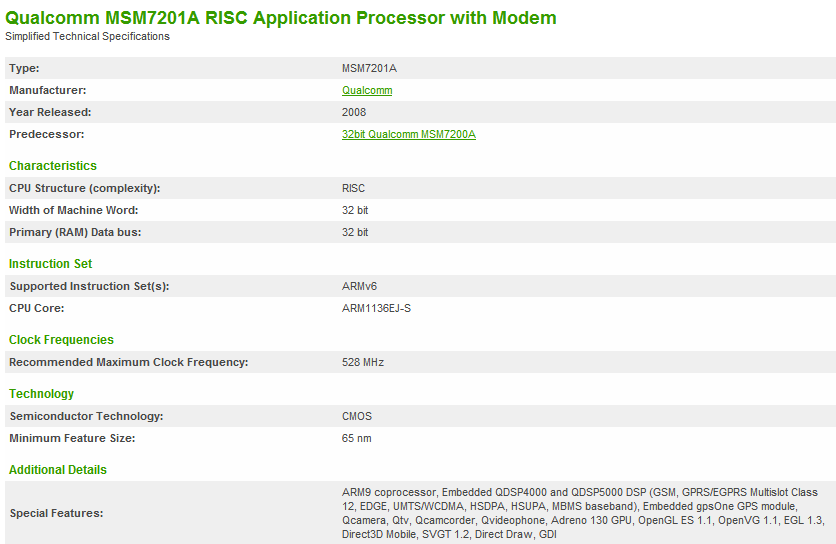Screen dimensions: 836x544
Task: Click the Simplified Technical Specifications subtitle
Action: coord(88,37)
